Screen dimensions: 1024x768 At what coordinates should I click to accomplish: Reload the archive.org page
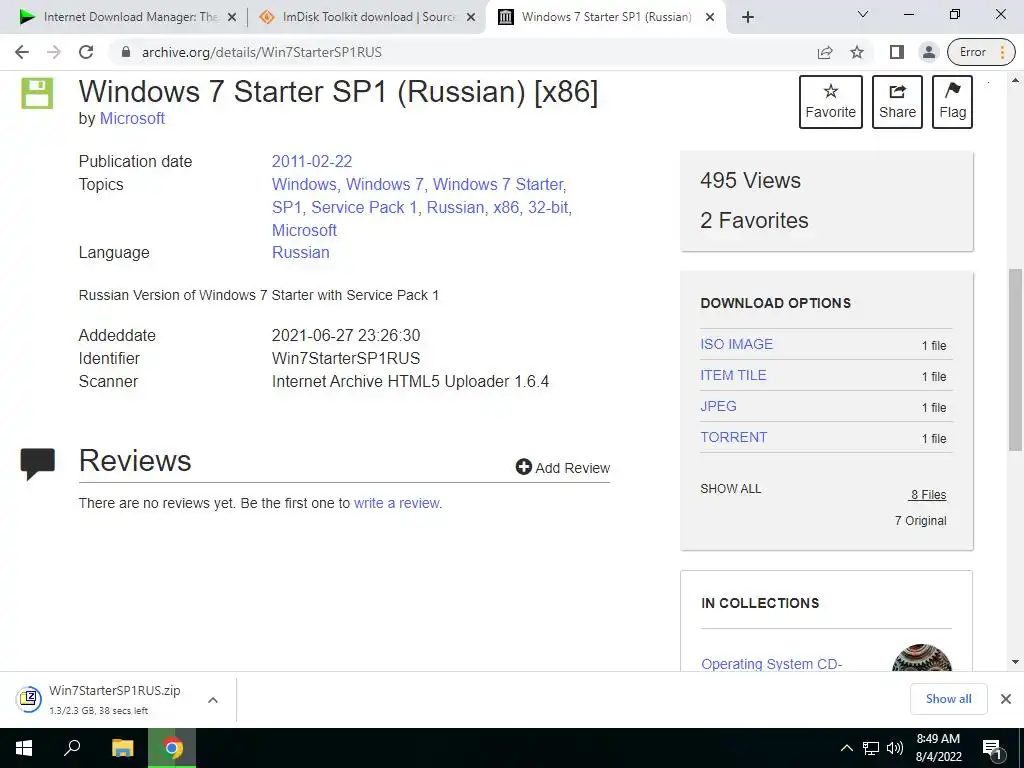coord(86,52)
